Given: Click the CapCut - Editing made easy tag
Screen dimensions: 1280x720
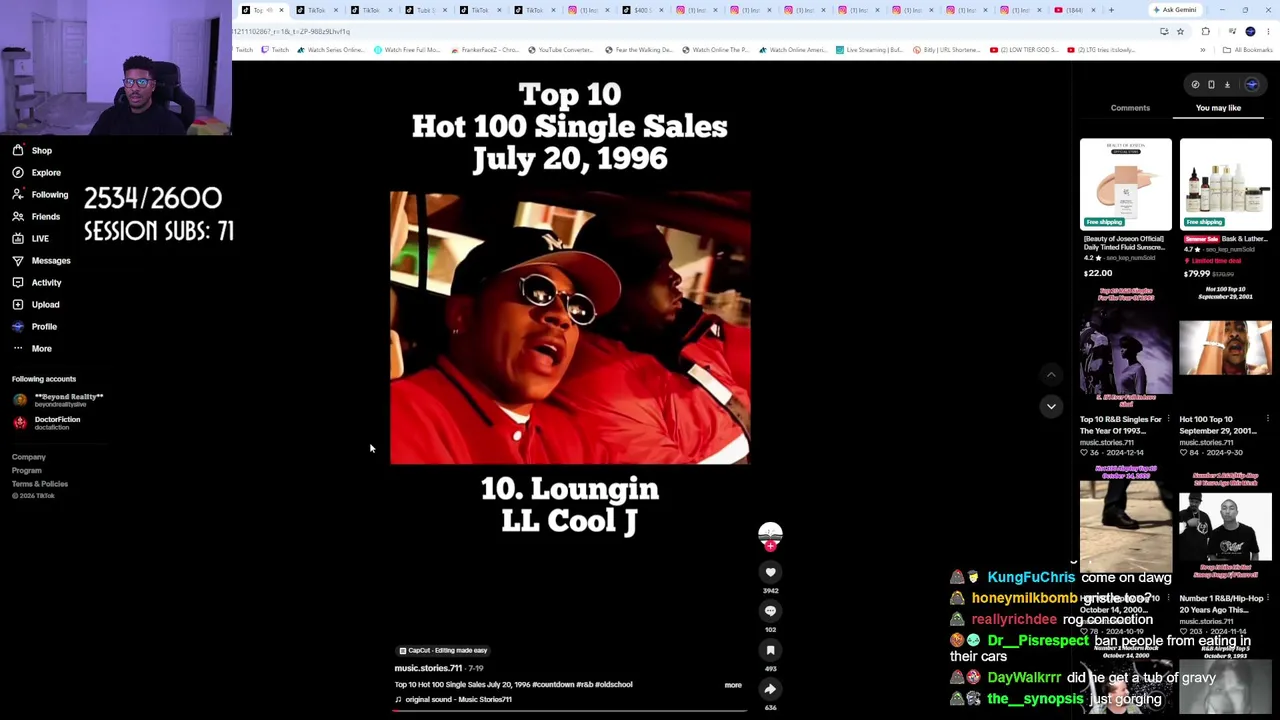Looking at the screenshot, I should point(443,650).
